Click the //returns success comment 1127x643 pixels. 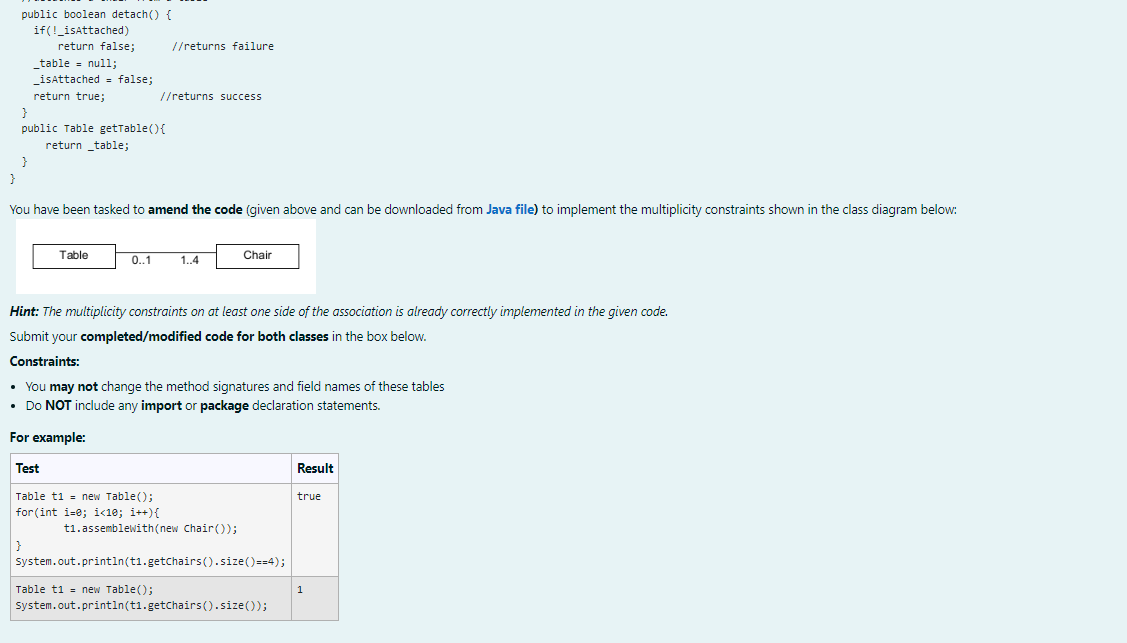pos(212,95)
